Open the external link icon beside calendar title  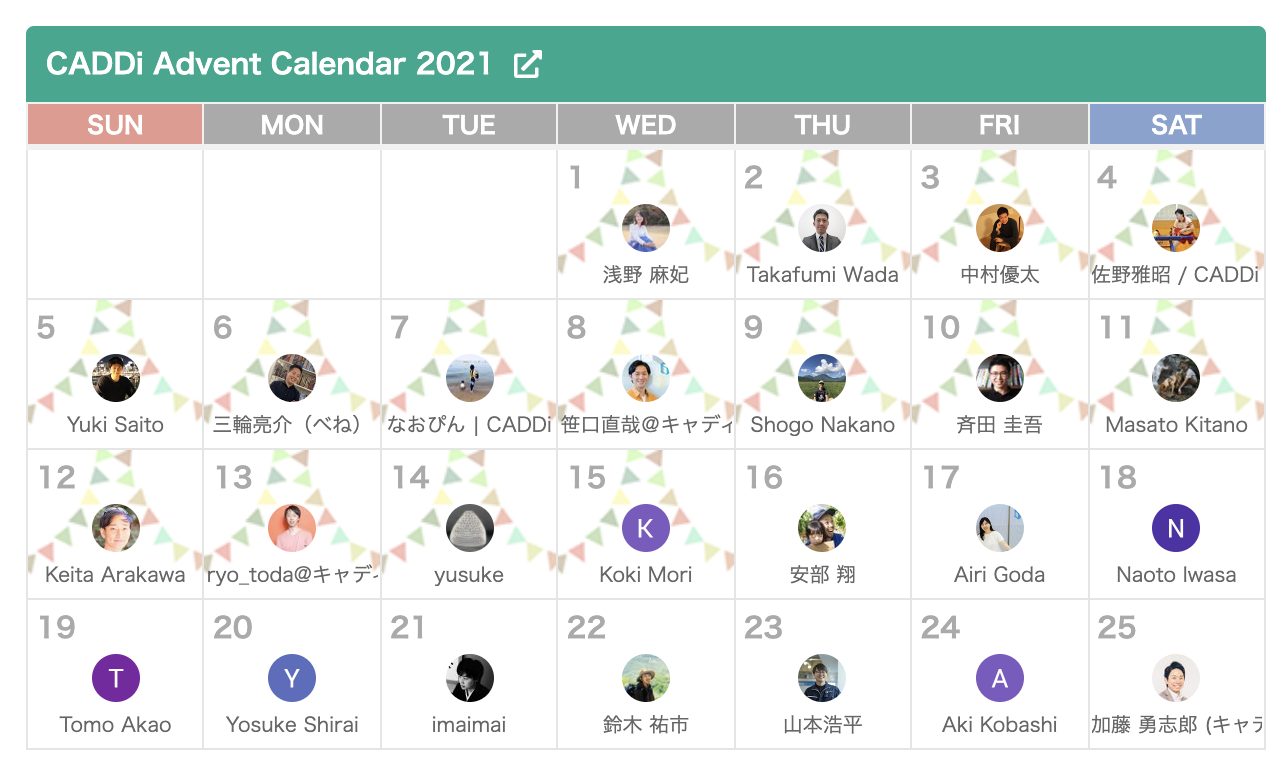point(527,65)
